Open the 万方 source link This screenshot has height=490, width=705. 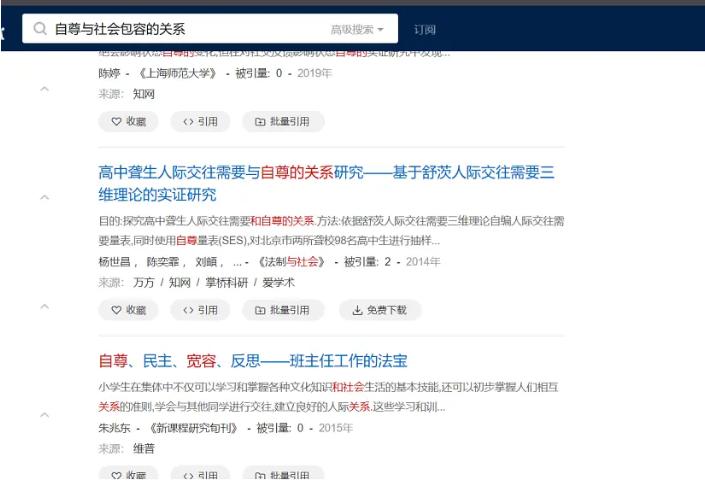[x=144, y=283]
